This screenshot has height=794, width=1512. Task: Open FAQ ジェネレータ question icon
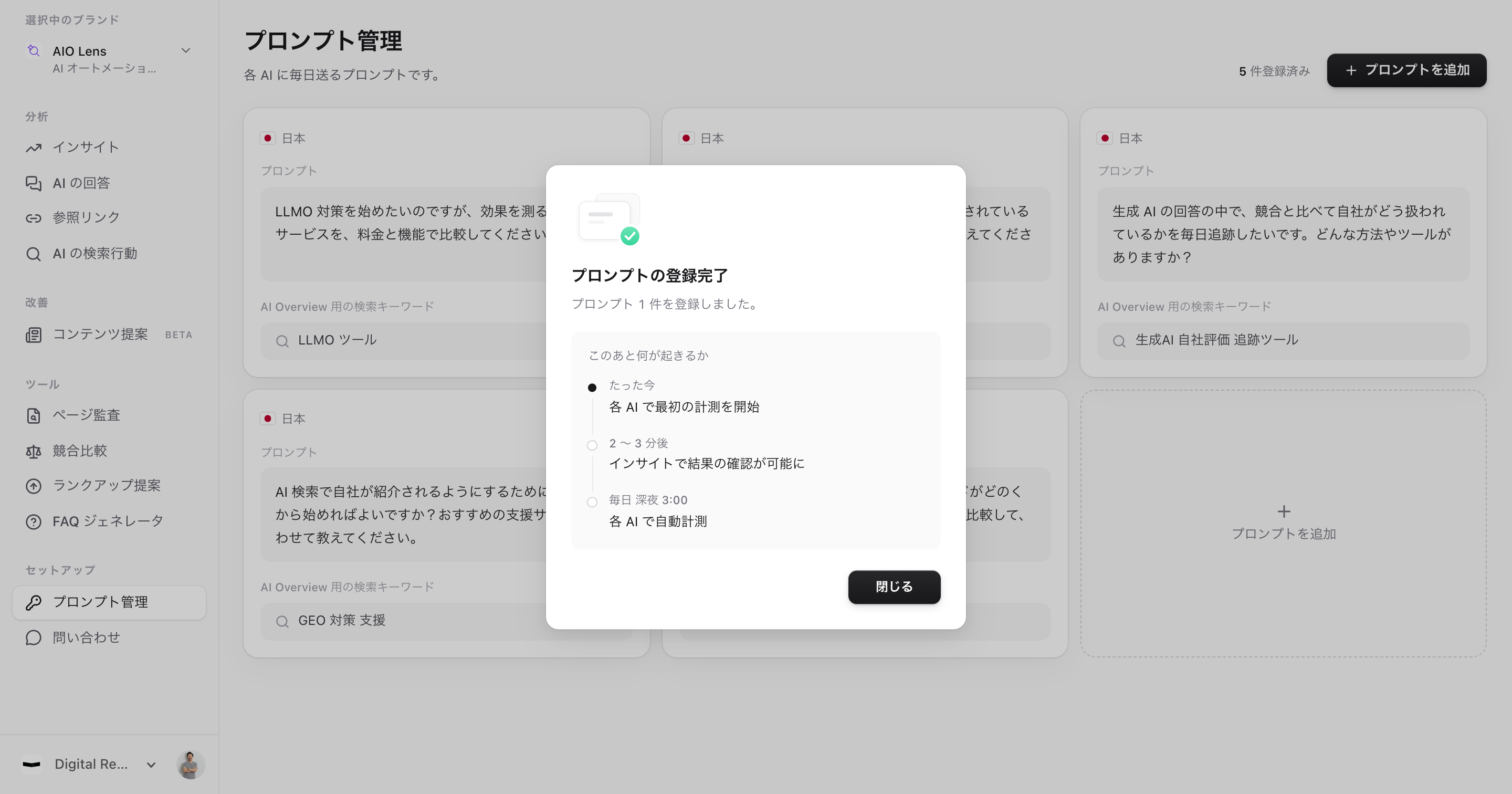(34, 521)
